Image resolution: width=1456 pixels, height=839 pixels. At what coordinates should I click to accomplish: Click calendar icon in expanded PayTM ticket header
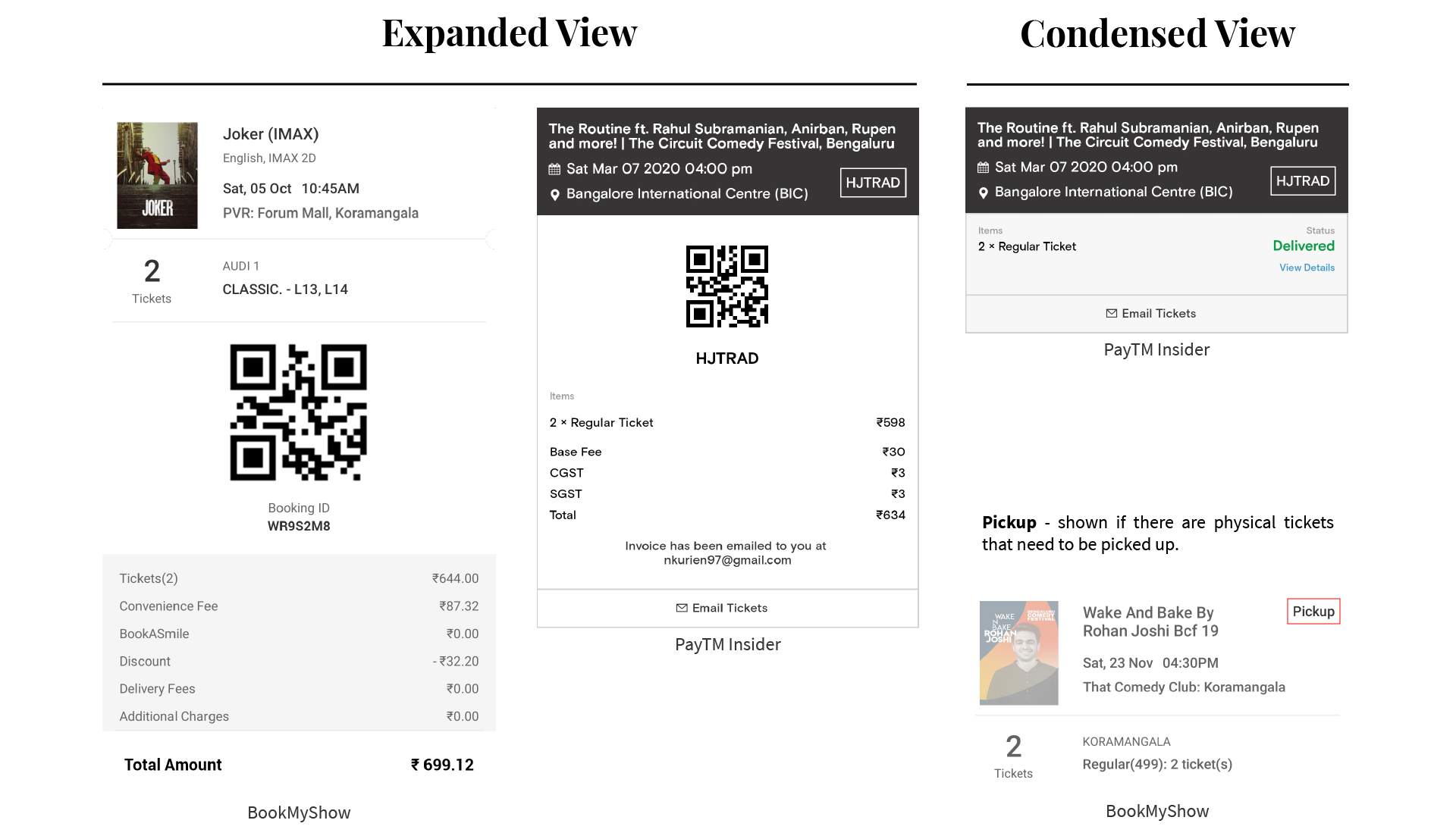click(x=554, y=169)
